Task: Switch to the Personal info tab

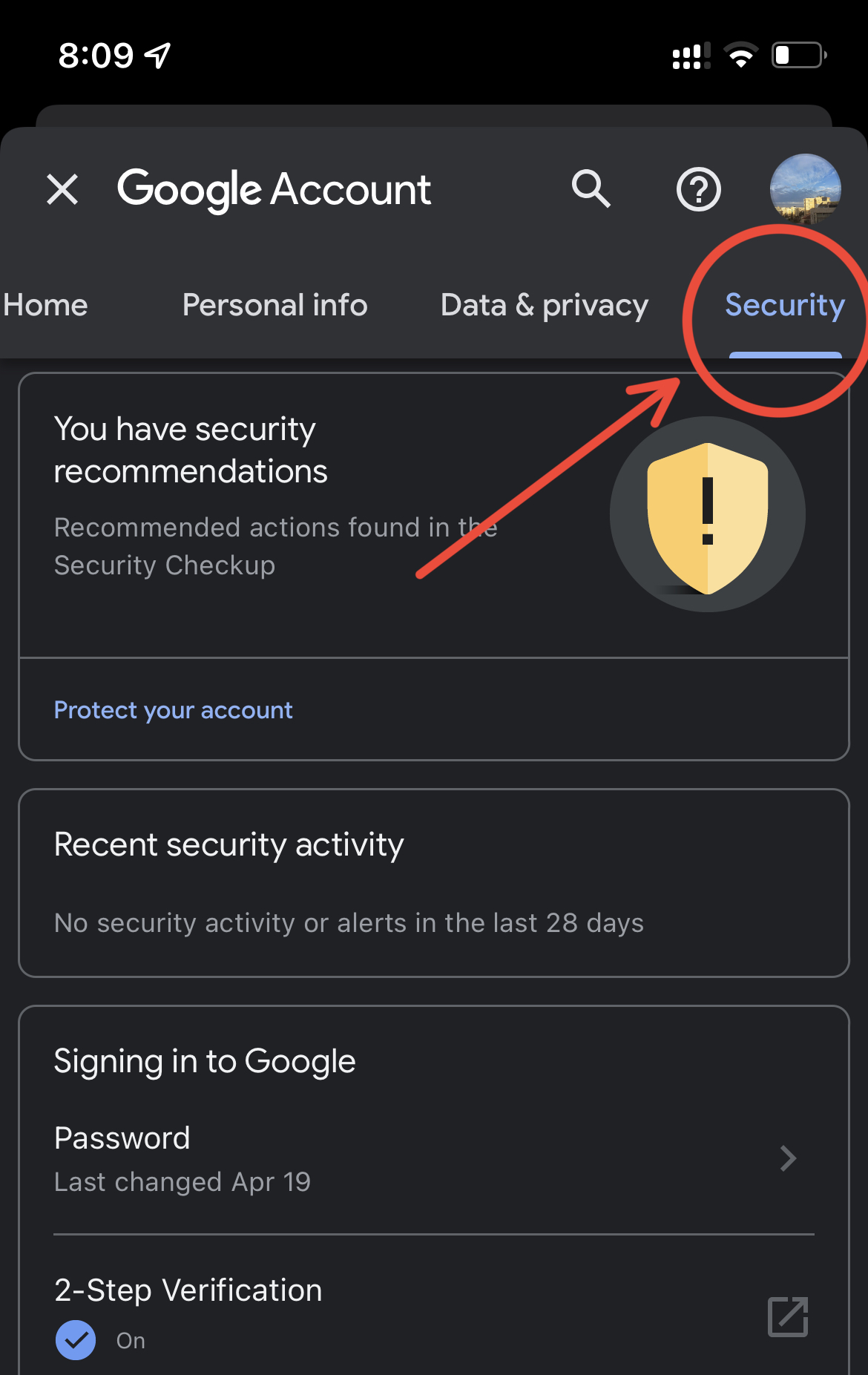Action: tap(275, 305)
